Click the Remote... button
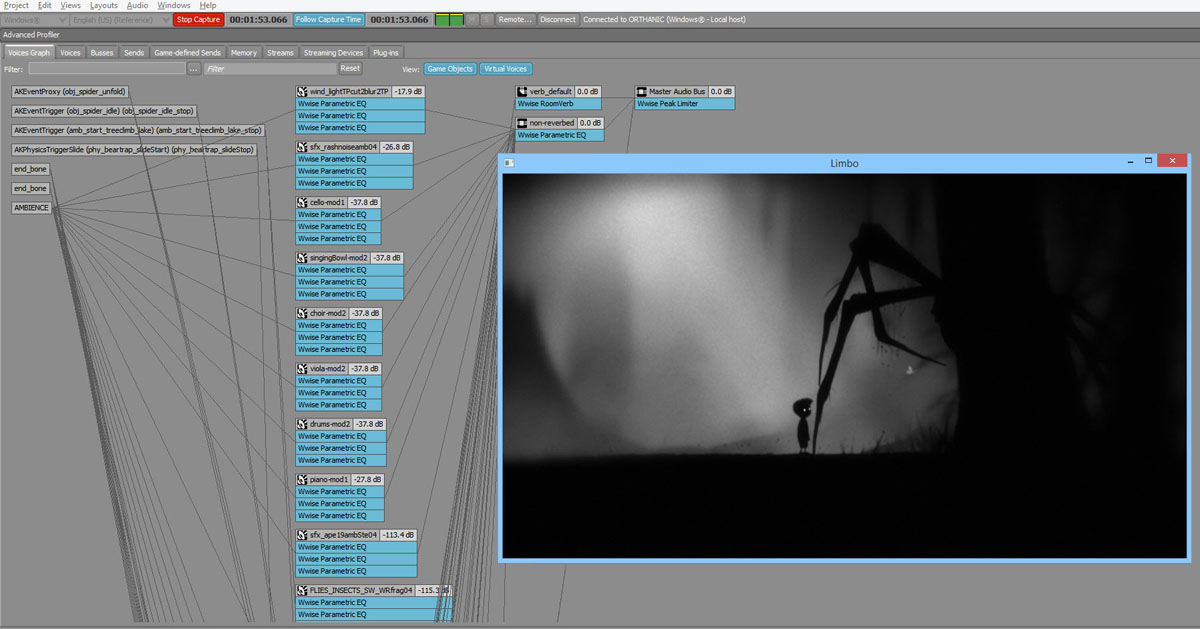Image resolution: width=1200 pixels, height=629 pixels. point(515,19)
